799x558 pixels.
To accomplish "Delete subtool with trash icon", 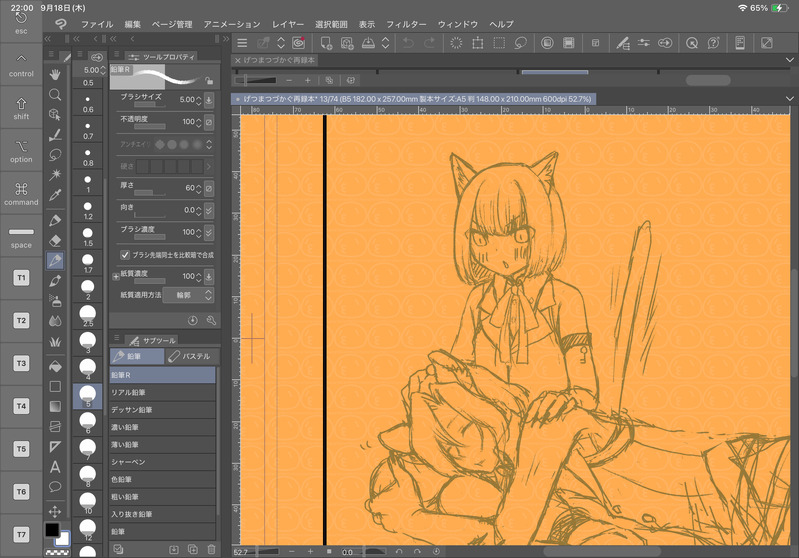I will (211, 549).
